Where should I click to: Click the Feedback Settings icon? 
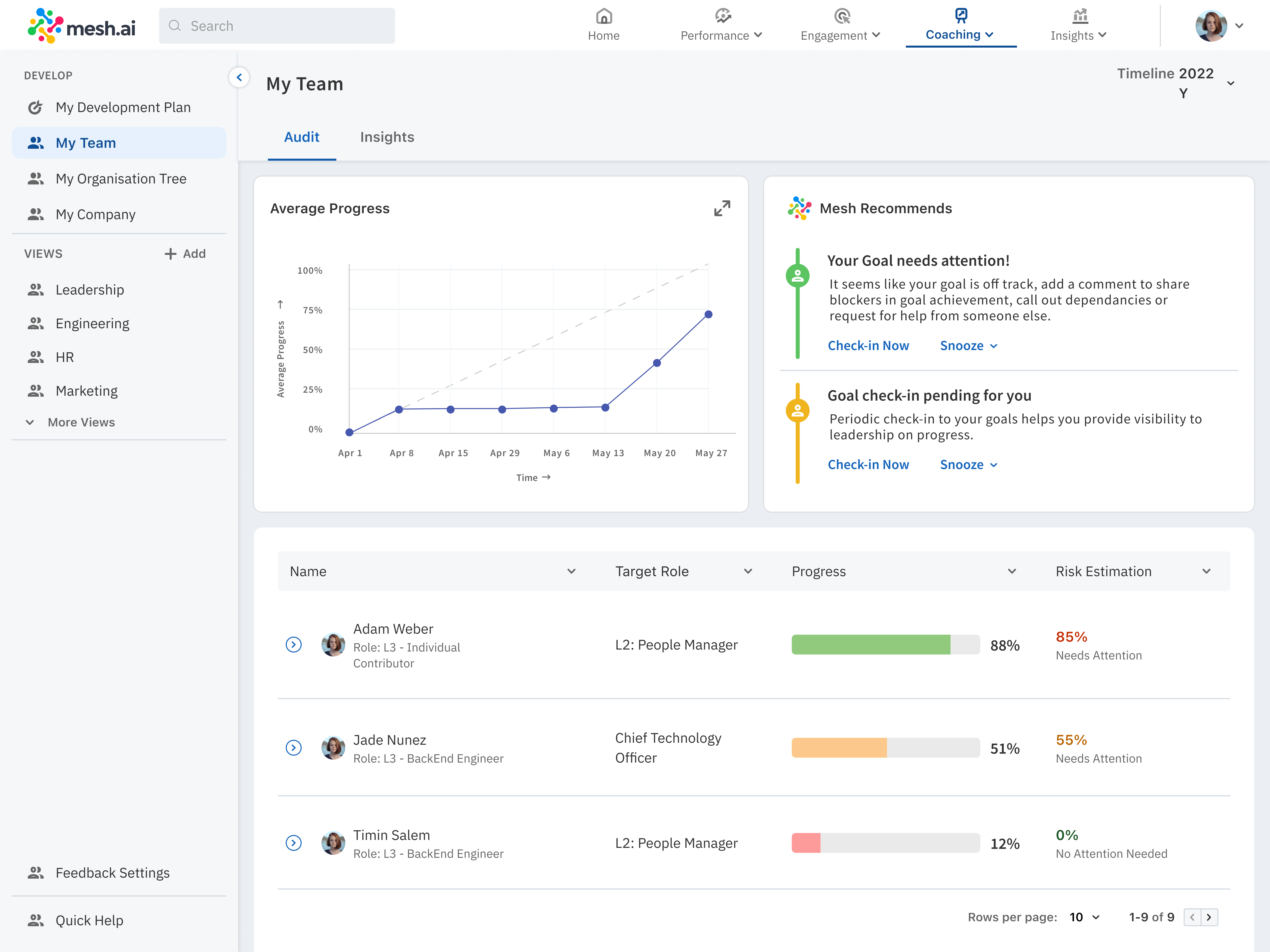click(x=36, y=873)
